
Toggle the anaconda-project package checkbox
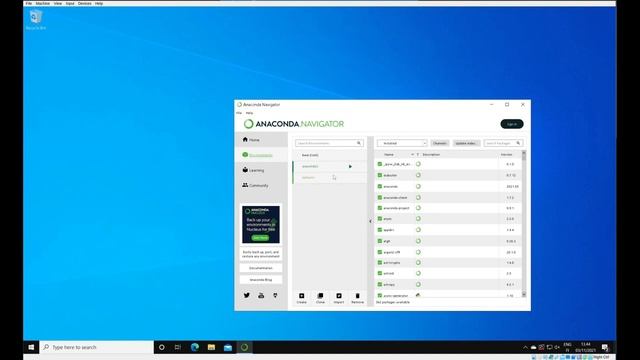click(380, 208)
